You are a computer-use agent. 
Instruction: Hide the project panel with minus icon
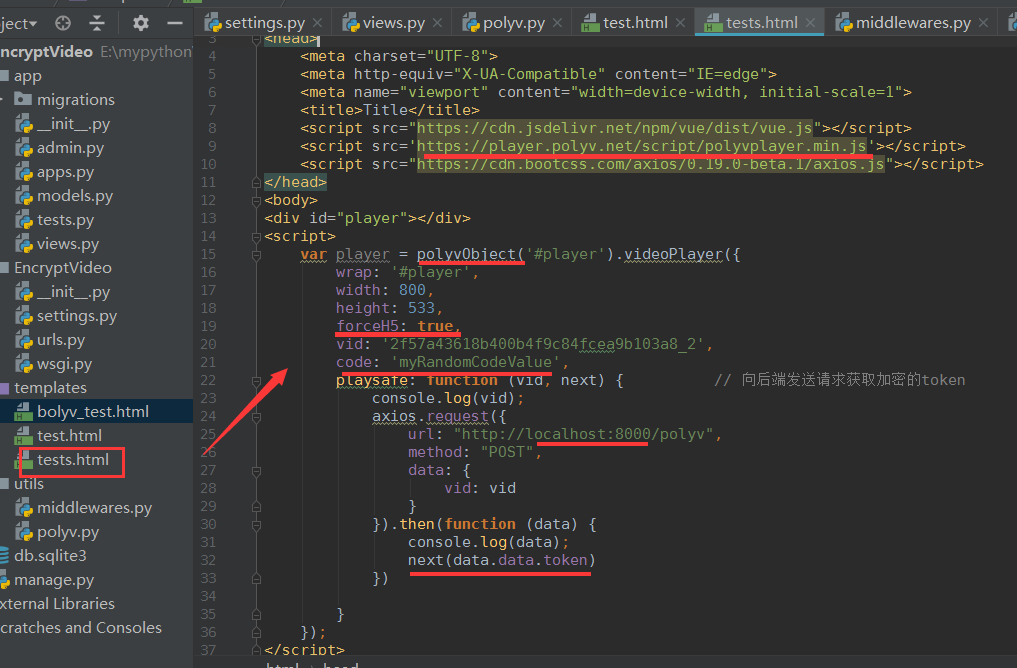(x=174, y=23)
